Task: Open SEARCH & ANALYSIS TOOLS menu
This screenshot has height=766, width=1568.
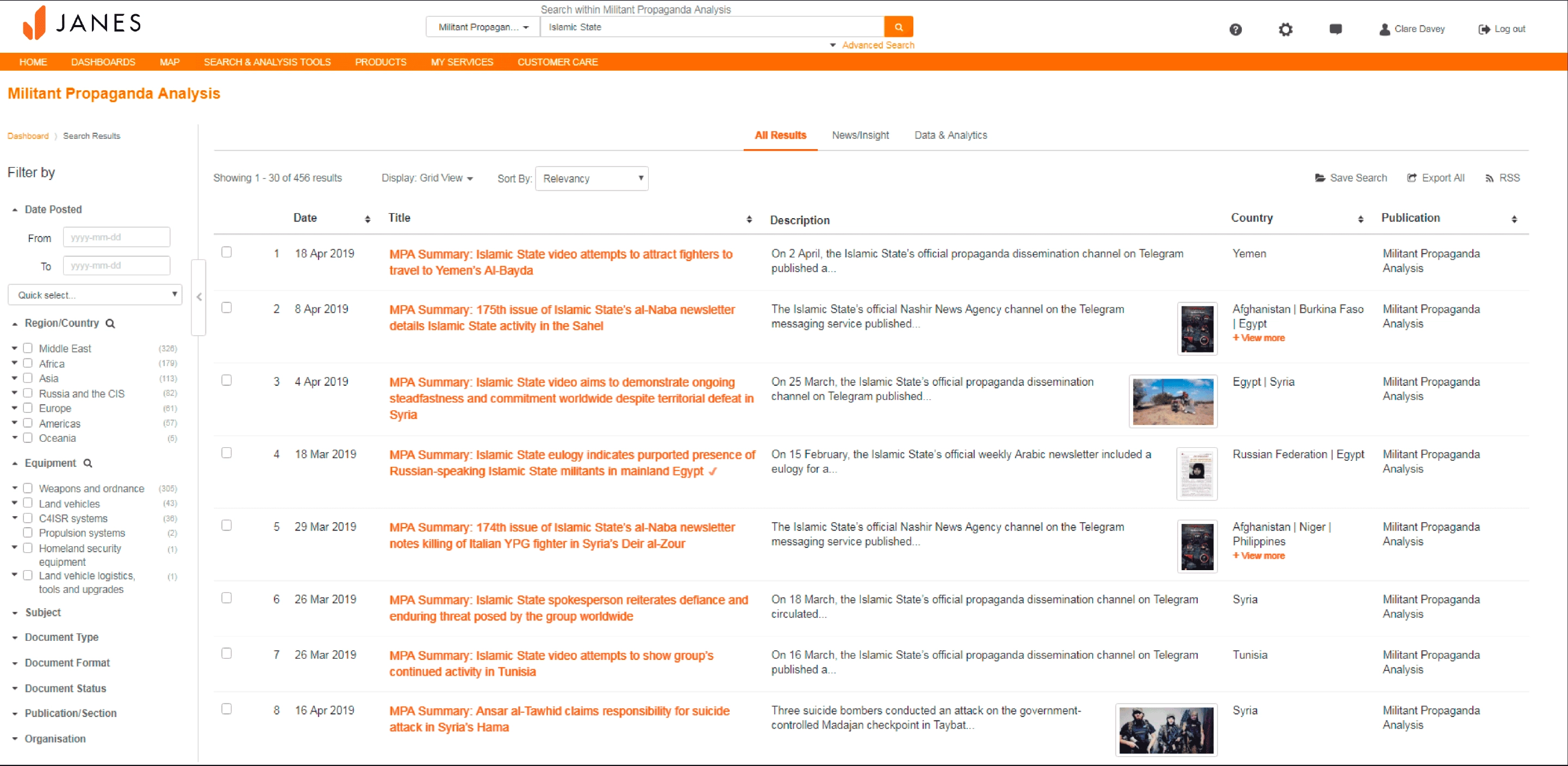Action: click(x=267, y=62)
